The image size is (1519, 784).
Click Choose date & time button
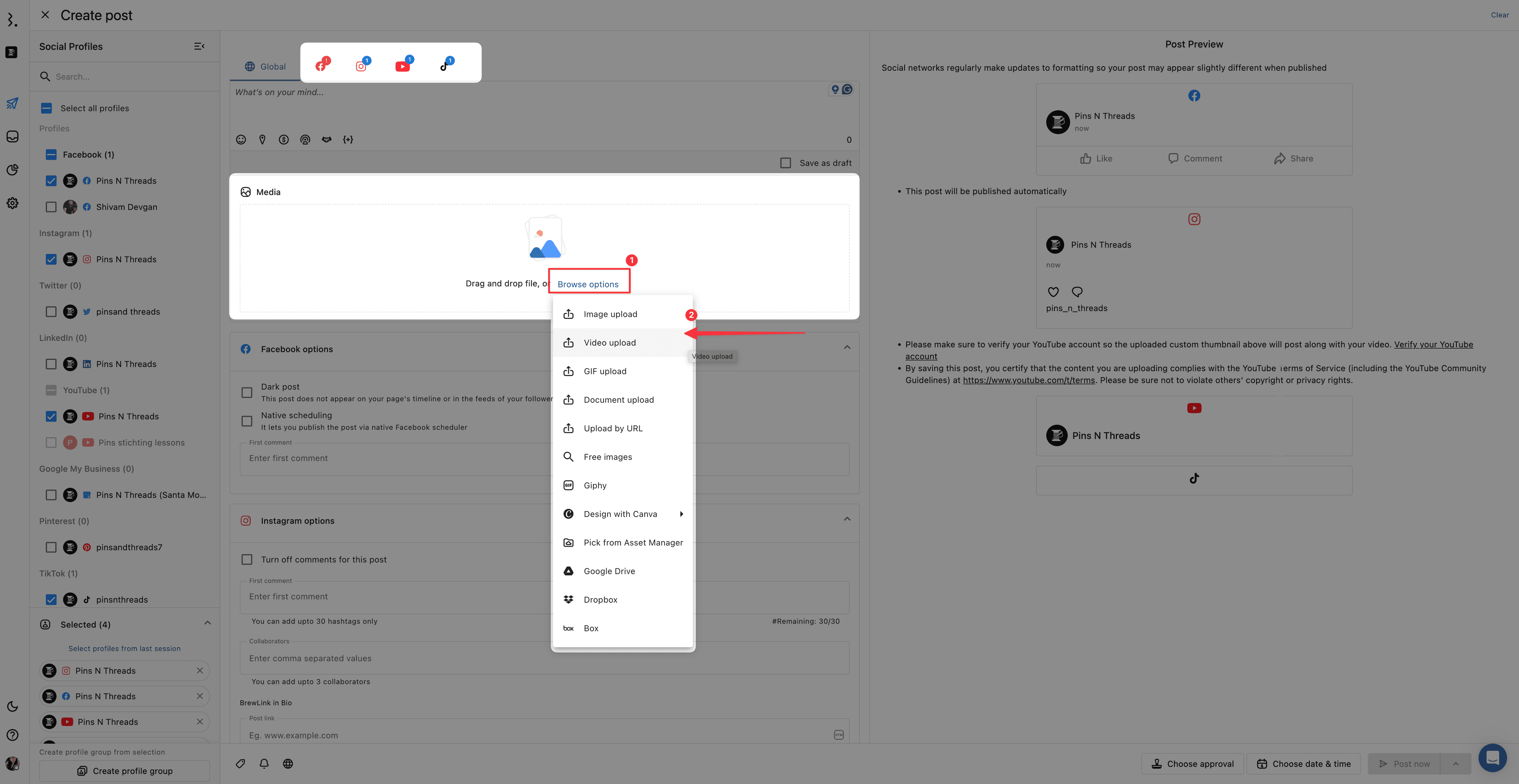1303,764
